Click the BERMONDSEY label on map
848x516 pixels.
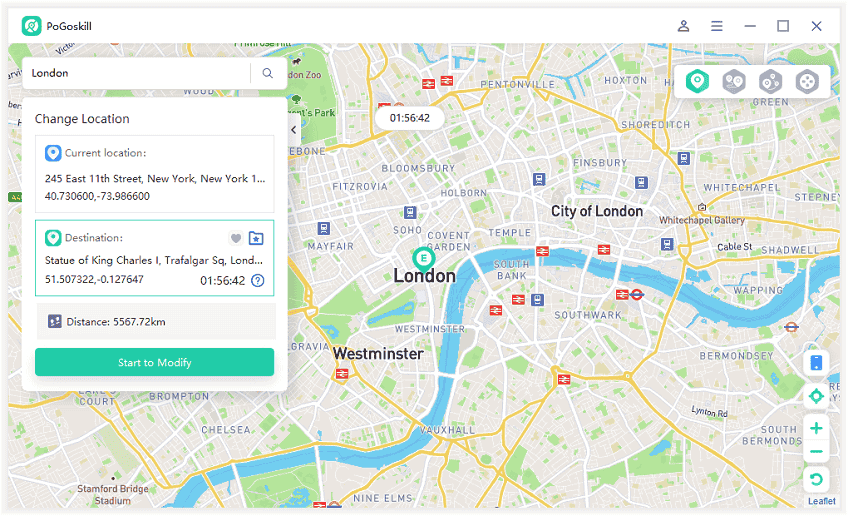tap(737, 356)
